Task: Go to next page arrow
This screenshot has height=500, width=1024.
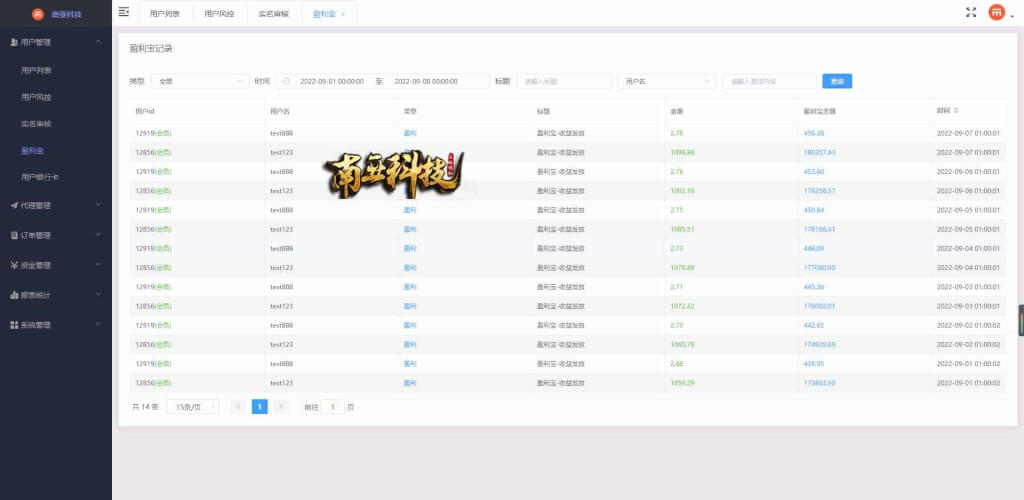Action: [281, 407]
